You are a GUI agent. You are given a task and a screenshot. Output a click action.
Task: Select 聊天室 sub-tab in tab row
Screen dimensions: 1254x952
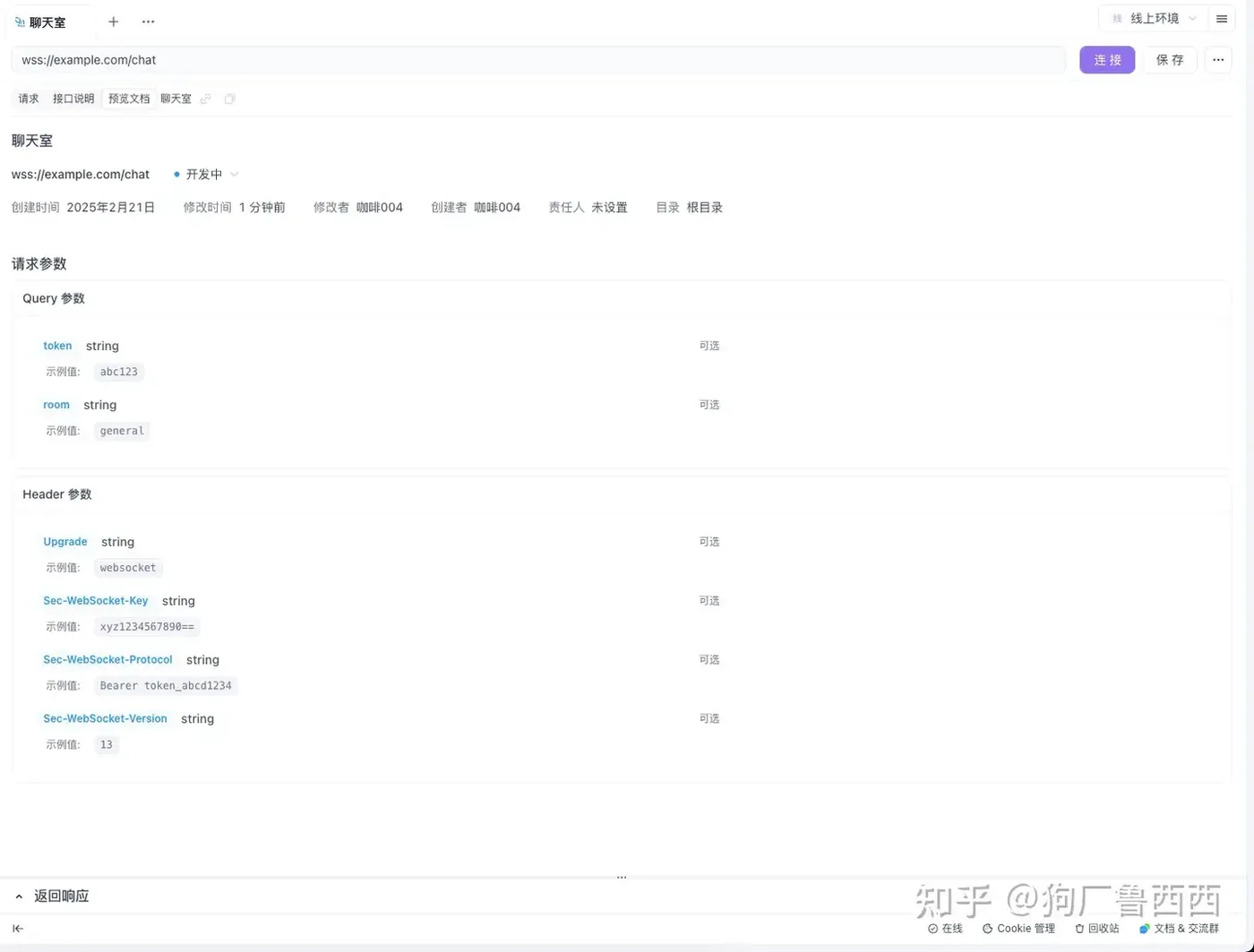click(176, 99)
